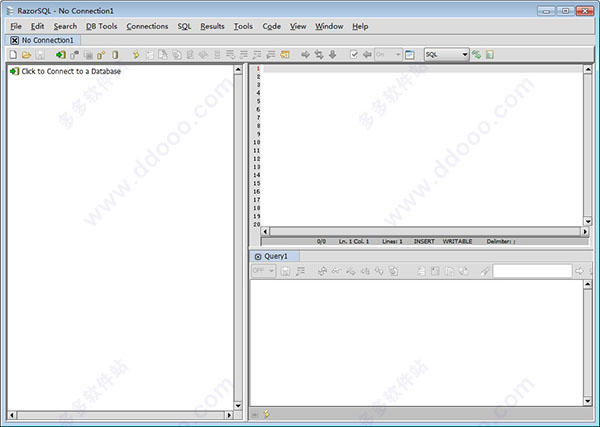Click the 'Ln. 1 Col. 1' status text
600x427 pixels.
(x=354, y=241)
